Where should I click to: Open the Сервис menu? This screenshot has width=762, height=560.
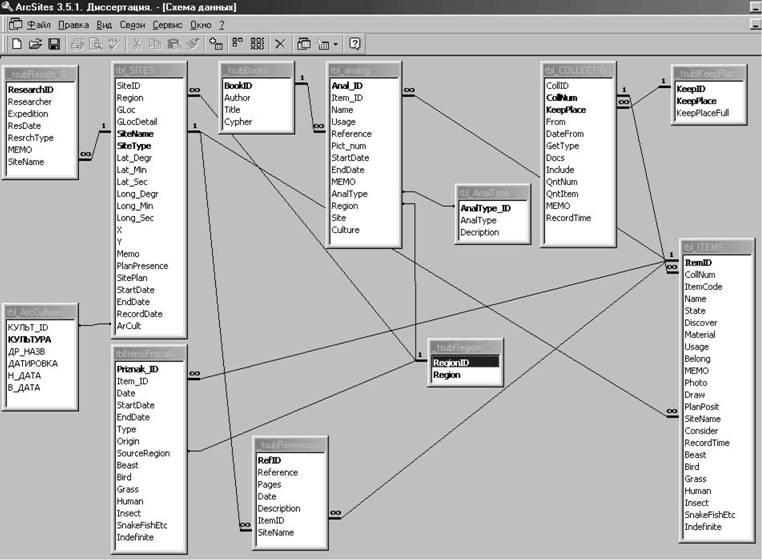[x=167, y=25]
